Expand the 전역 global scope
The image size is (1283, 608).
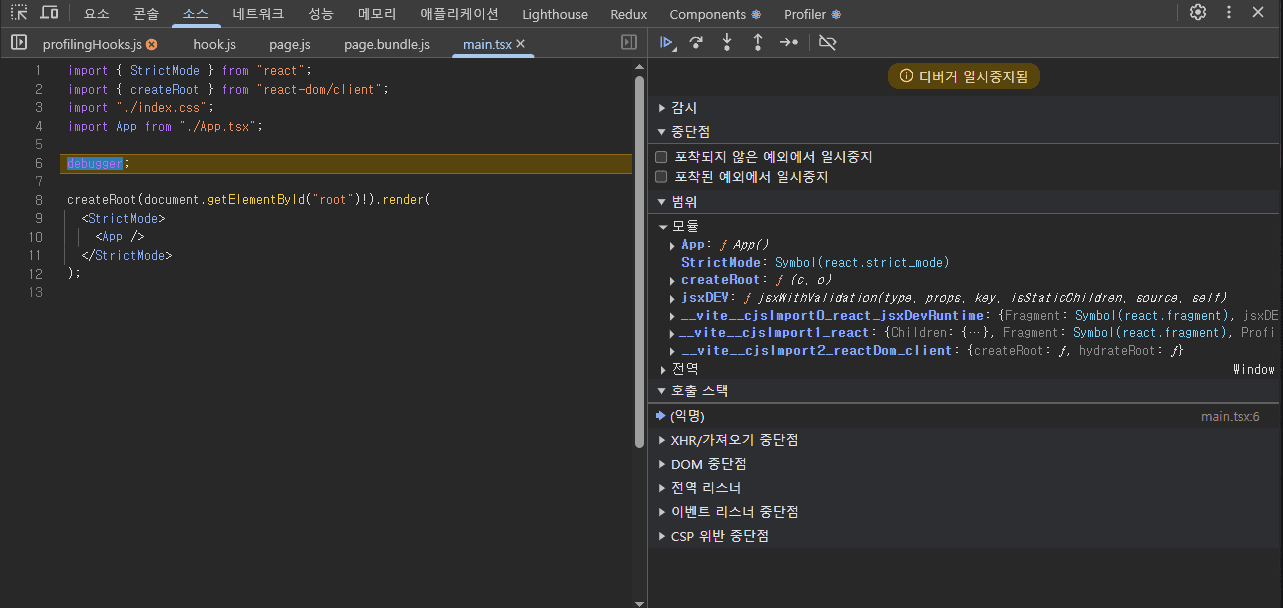point(684,369)
